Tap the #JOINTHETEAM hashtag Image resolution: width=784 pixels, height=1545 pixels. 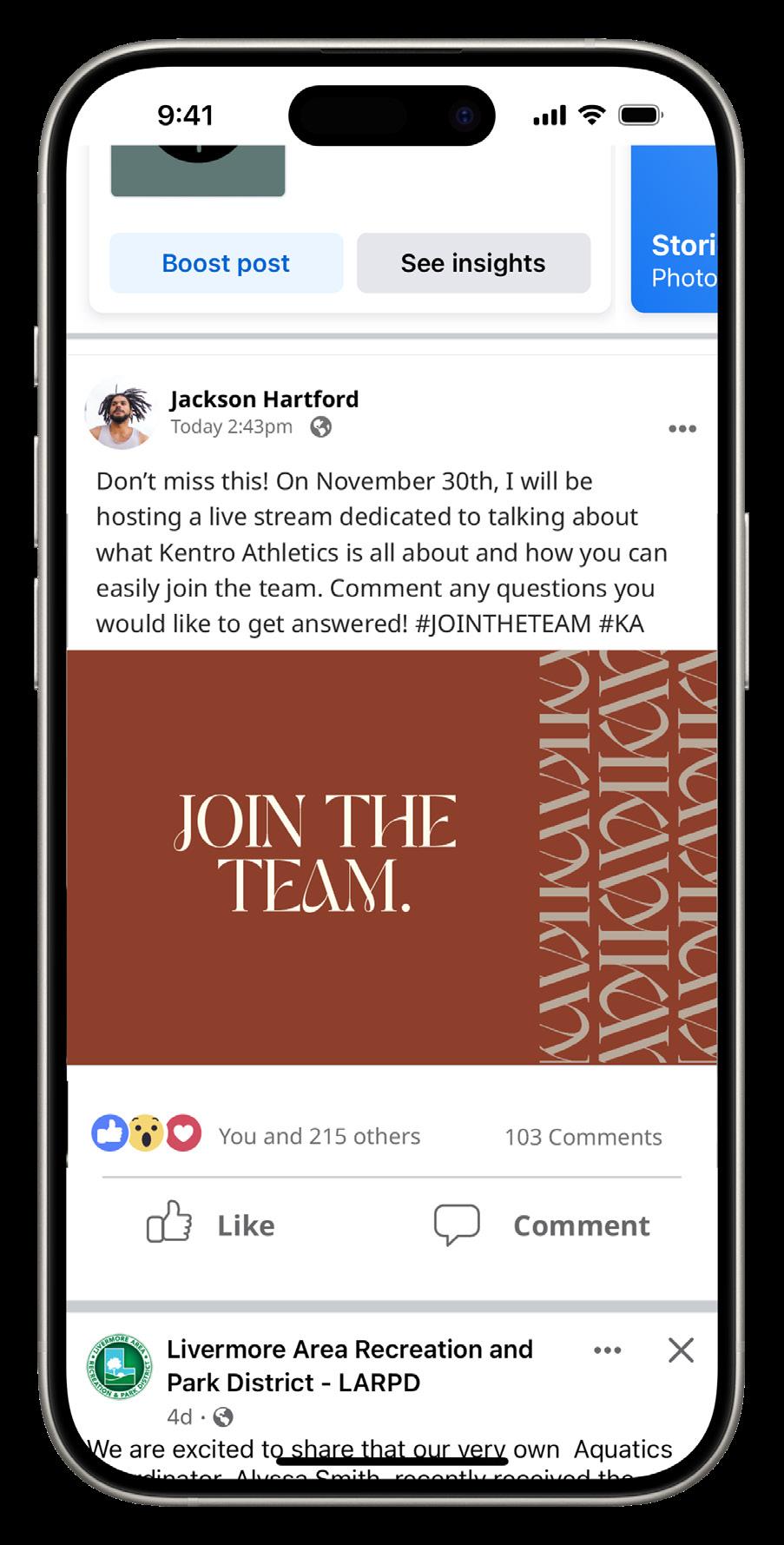504,624
